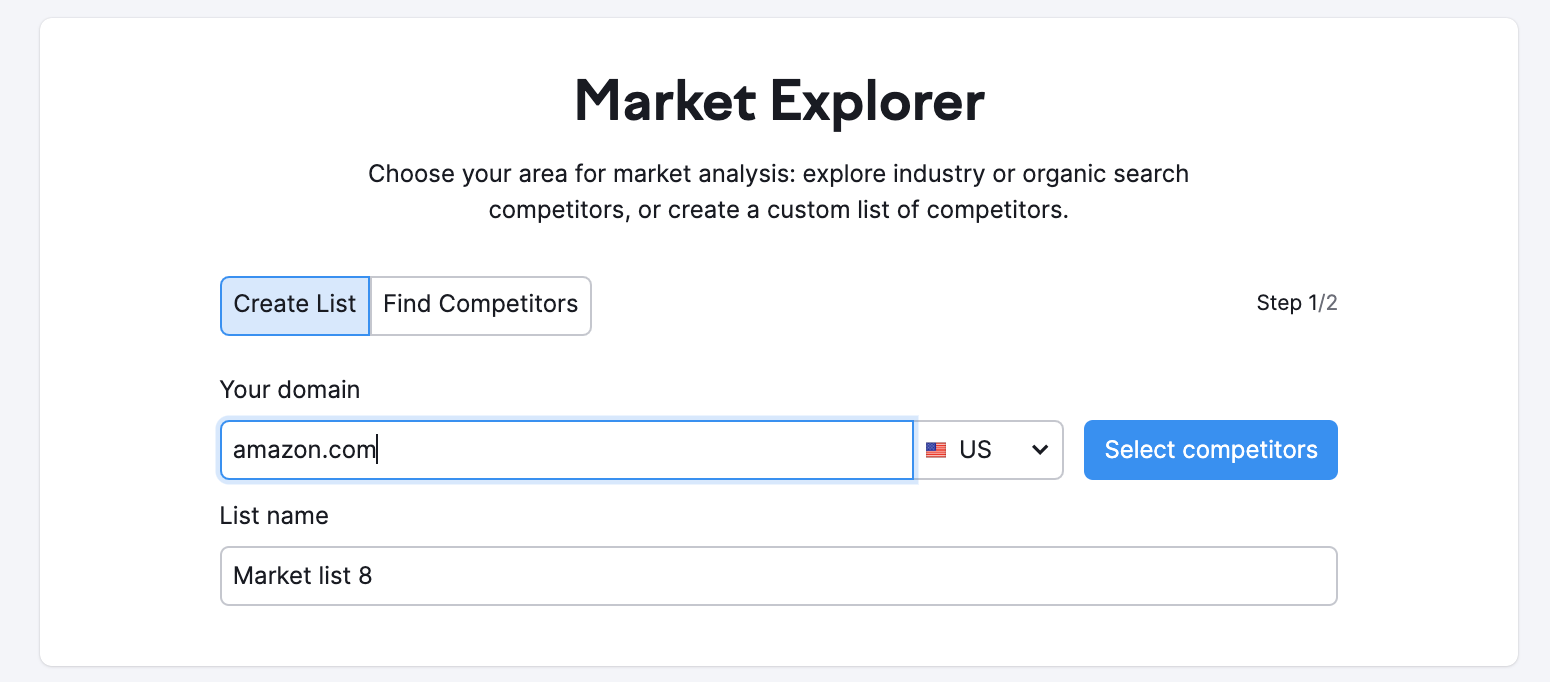Click into the List name field
Viewport: 1550px width, 682px height.
(778, 576)
